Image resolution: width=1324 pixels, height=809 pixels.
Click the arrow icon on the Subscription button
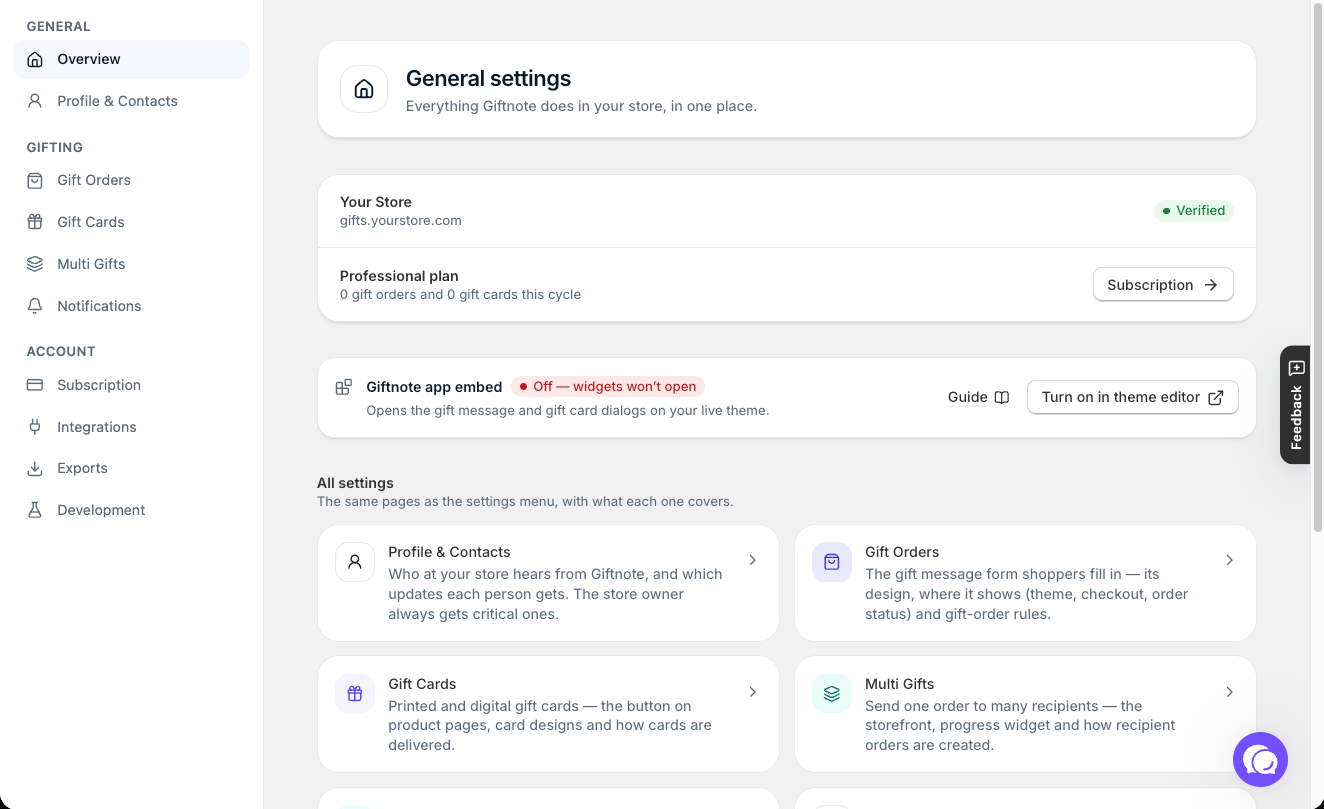click(x=1211, y=285)
